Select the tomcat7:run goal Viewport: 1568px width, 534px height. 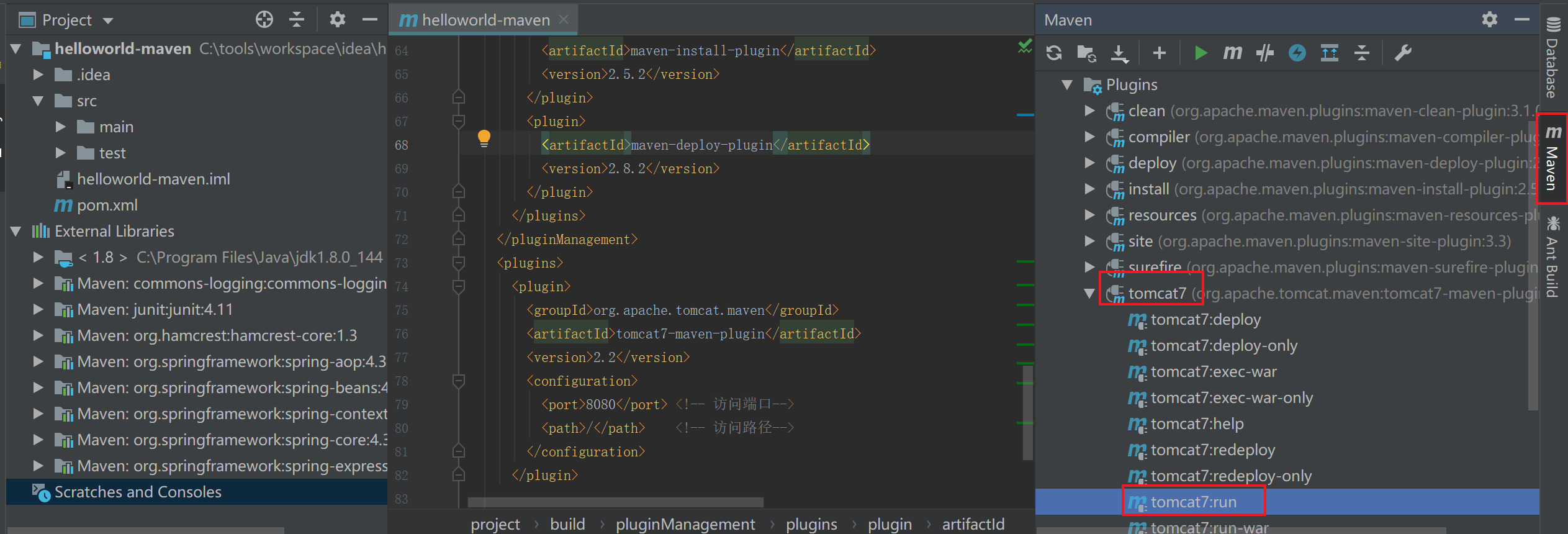[x=1193, y=502]
